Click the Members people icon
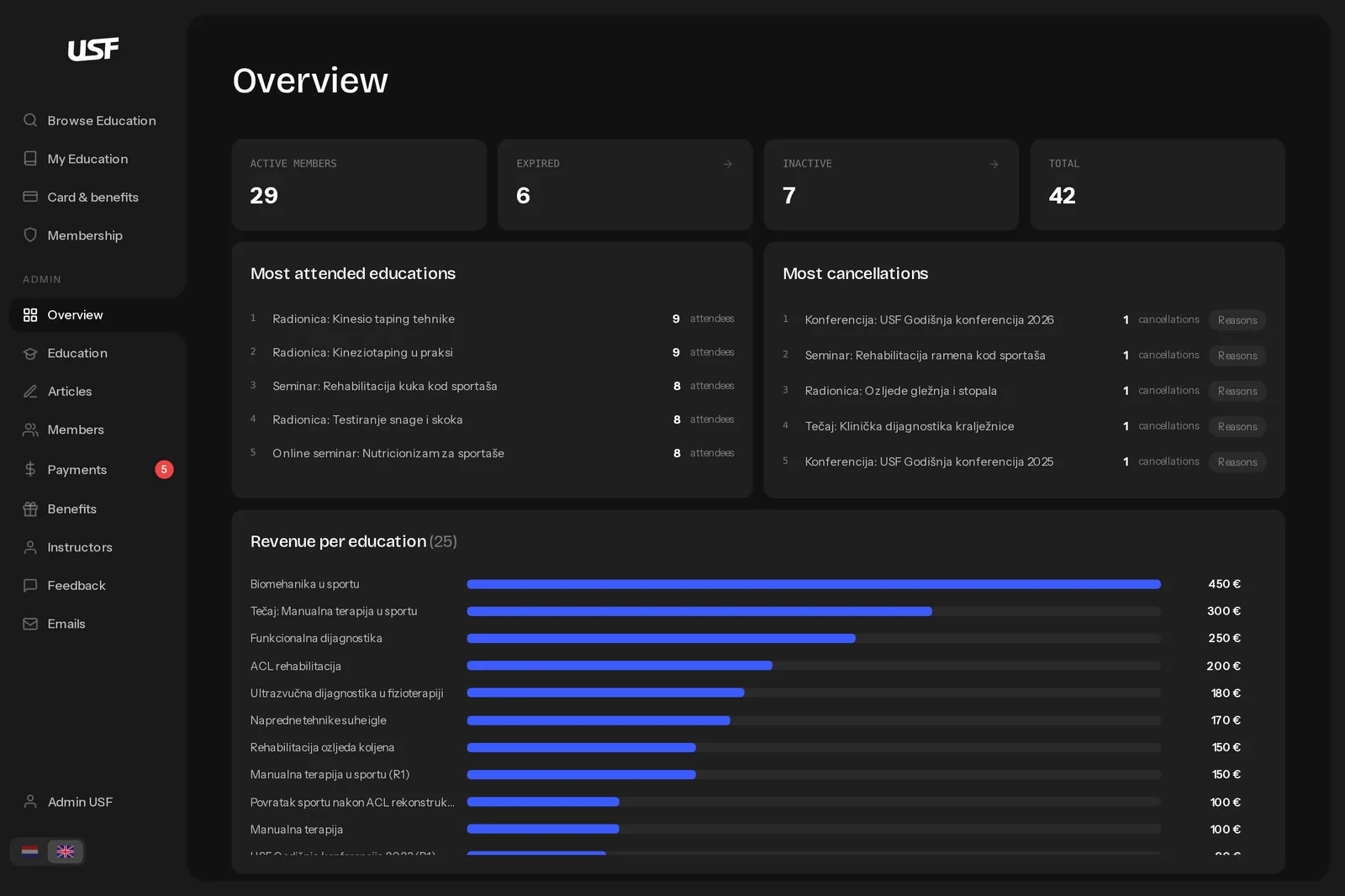The width and height of the screenshot is (1345, 896). click(x=30, y=430)
